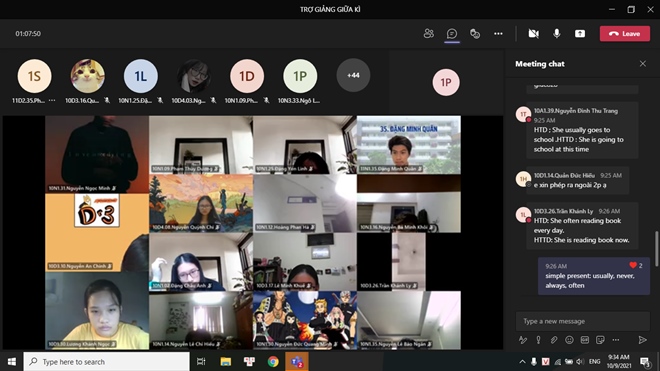Expand the +44 additional participants

point(353,75)
